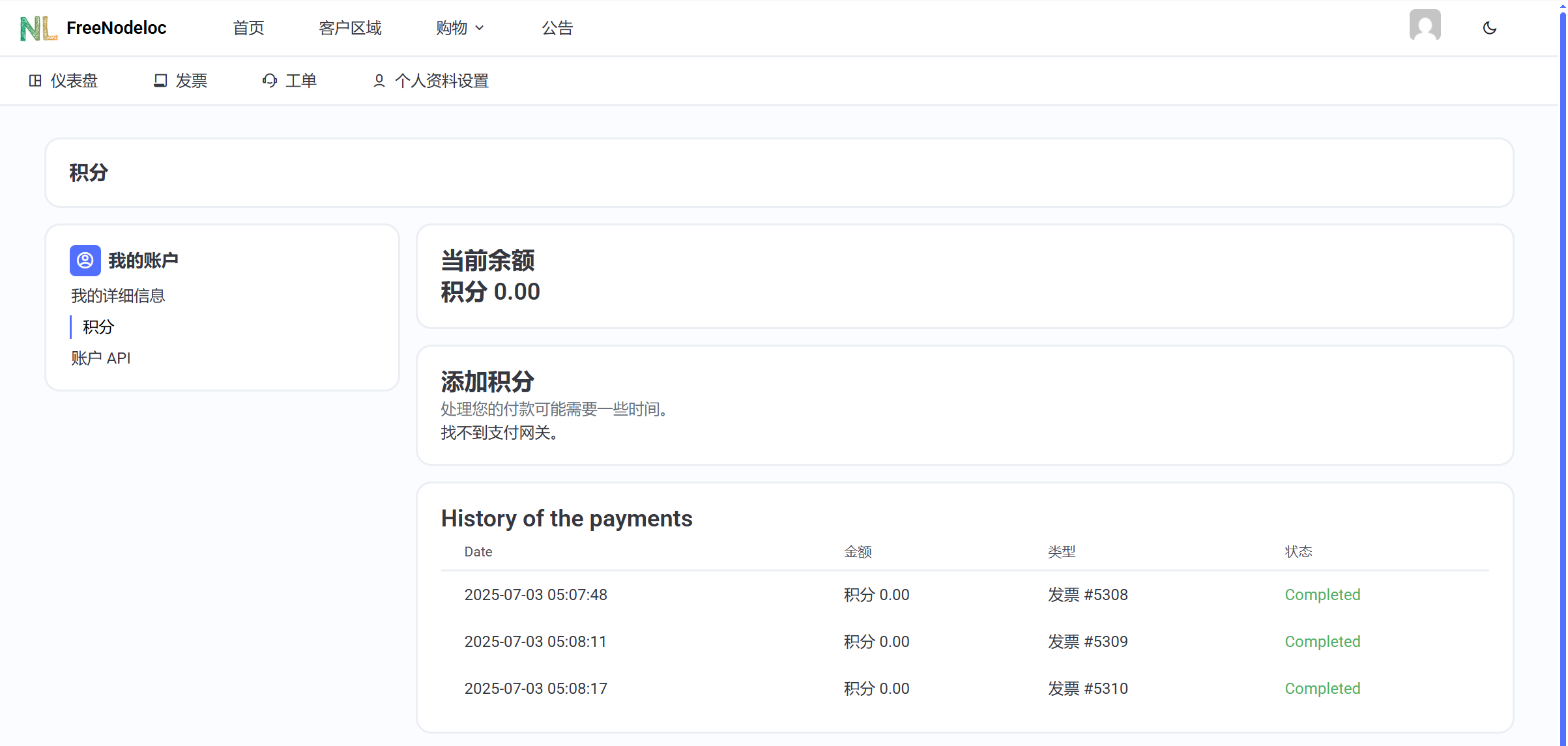Open 发票 #5310 entry
The image size is (1568, 746).
[x=1088, y=689]
